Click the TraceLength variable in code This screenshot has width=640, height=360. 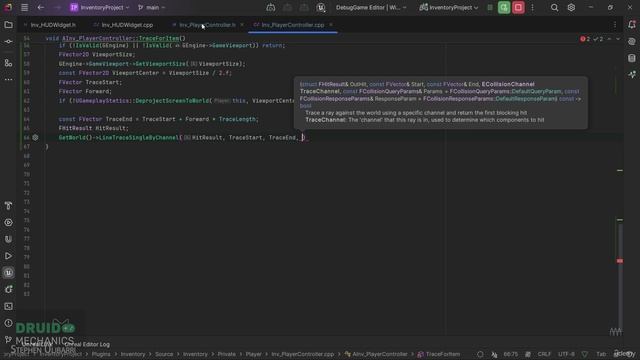237,119
